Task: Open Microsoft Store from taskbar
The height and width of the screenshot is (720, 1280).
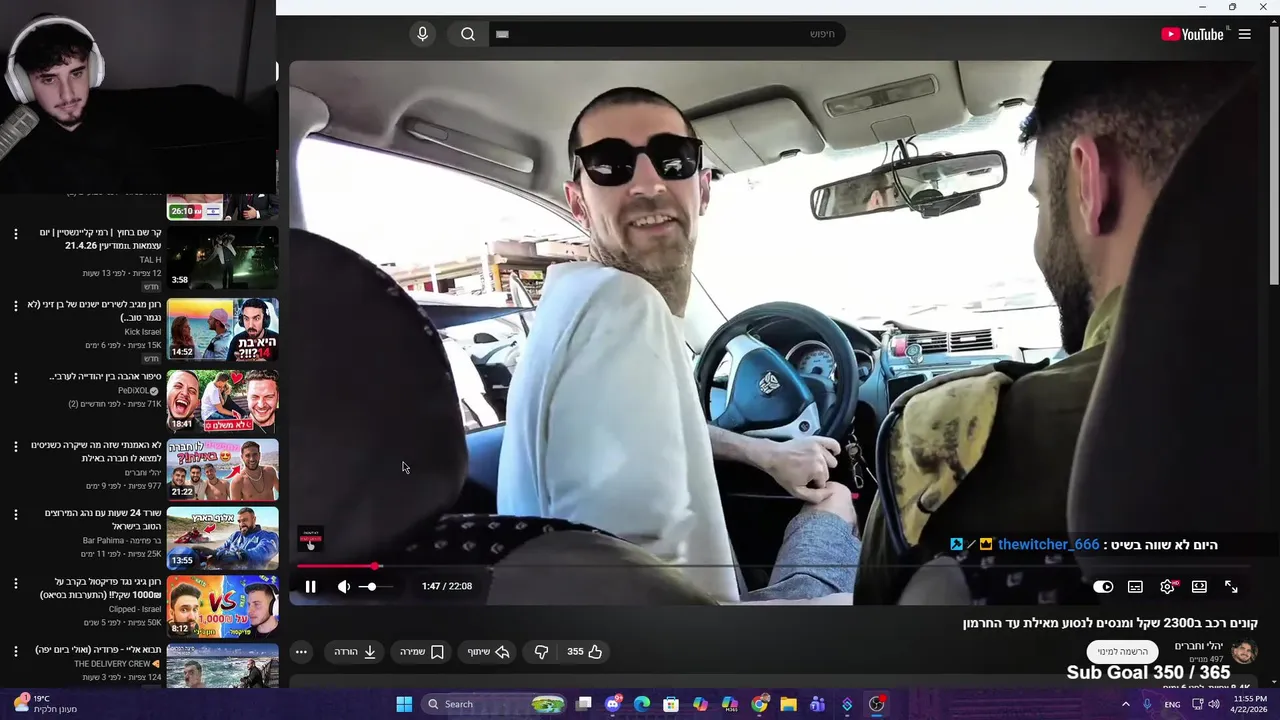Action: click(x=671, y=704)
